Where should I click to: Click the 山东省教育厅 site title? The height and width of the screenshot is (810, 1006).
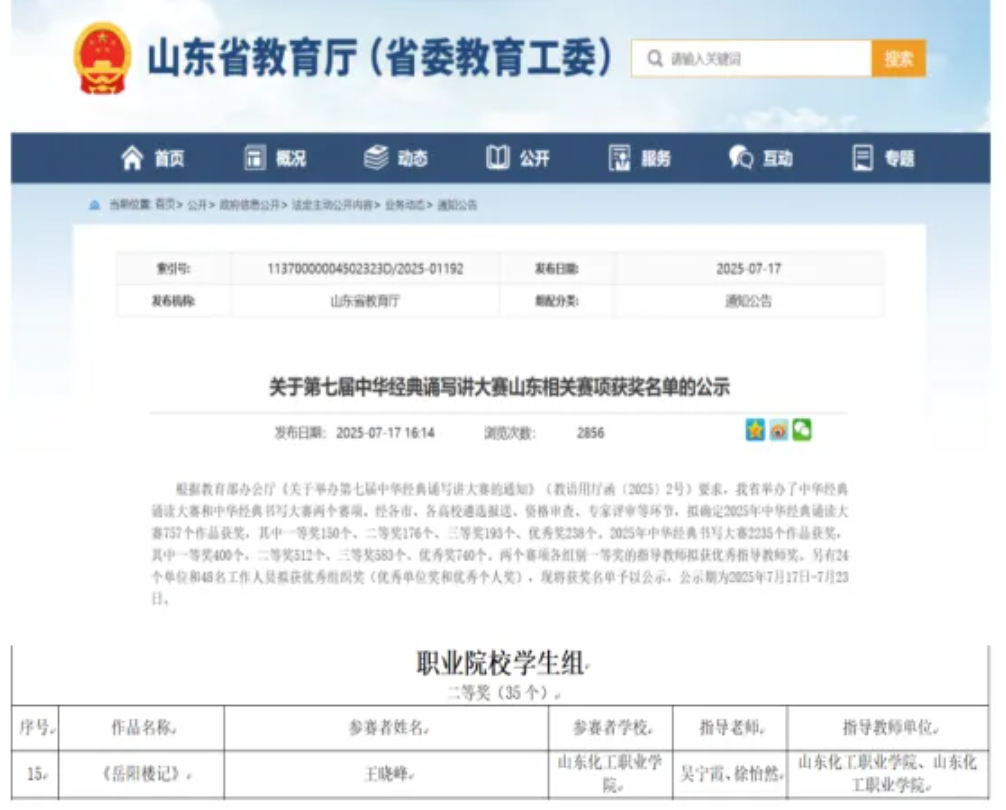[380, 58]
